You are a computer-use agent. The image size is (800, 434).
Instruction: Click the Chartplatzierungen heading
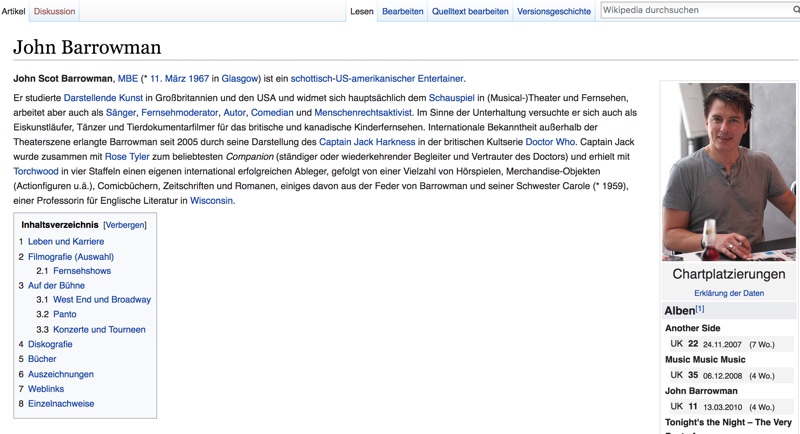click(x=729, y=274)
